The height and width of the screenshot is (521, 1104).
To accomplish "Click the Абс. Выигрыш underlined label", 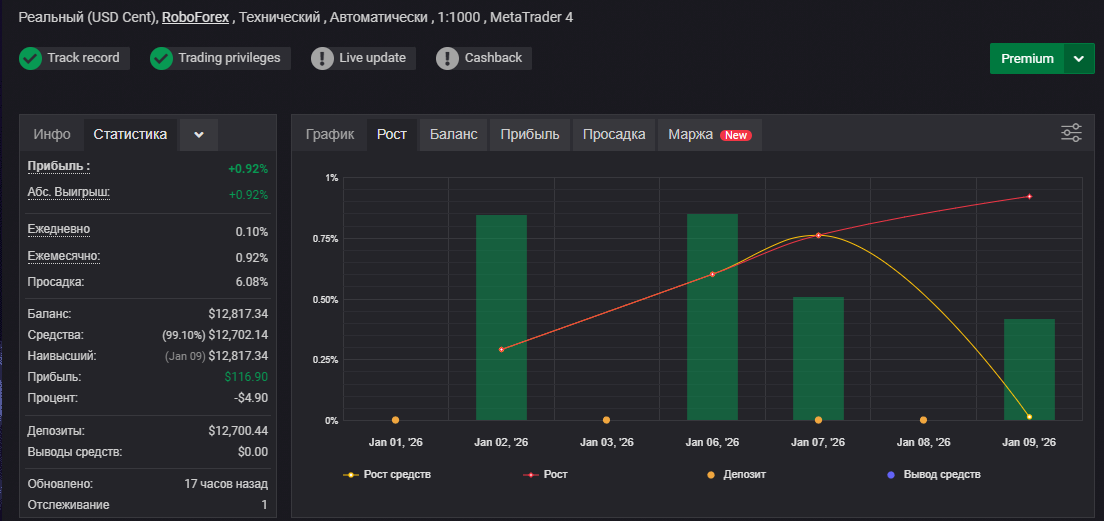I will 69,192.
